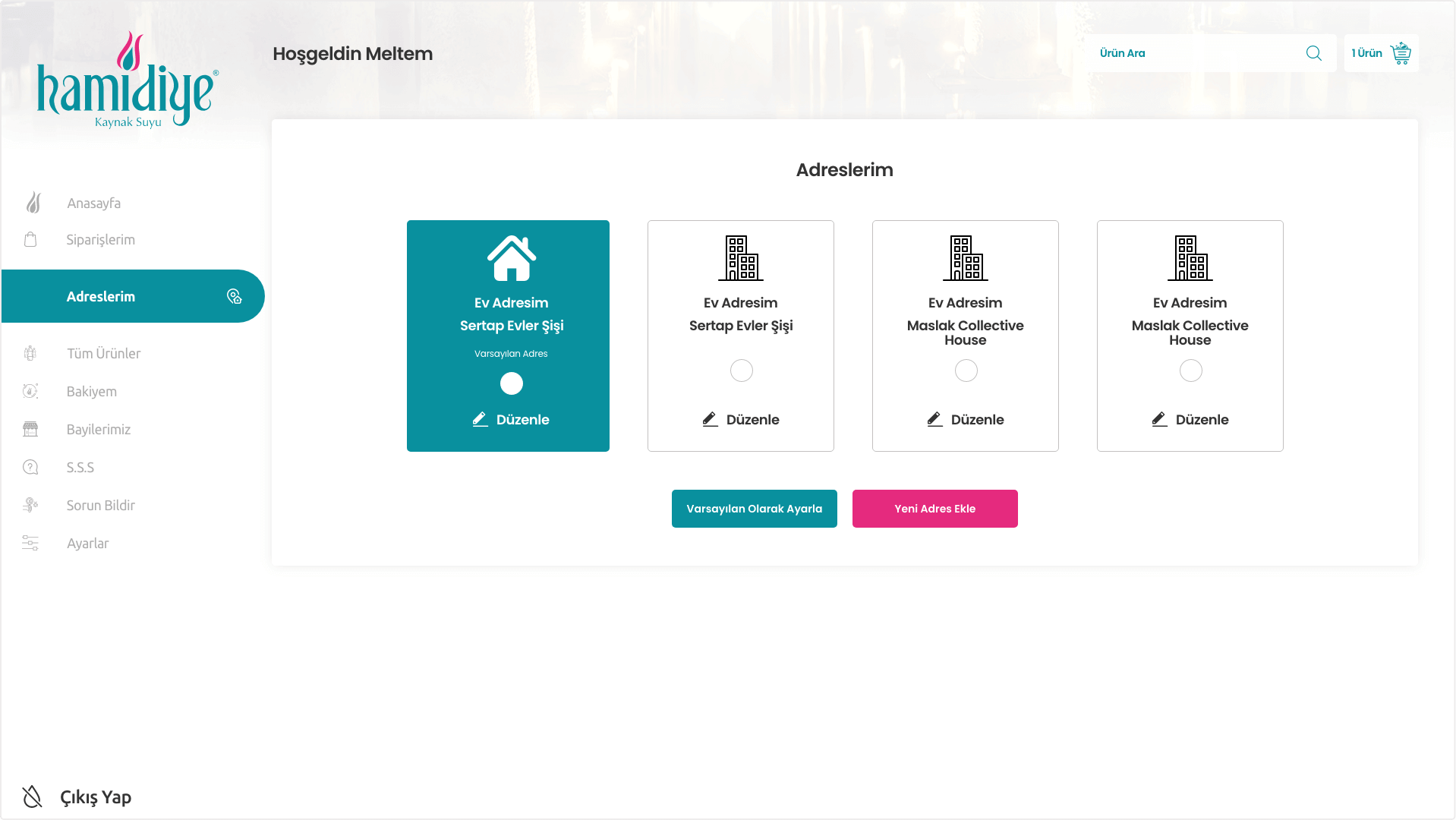This screenshot has width=1456, height=820.
Task: Click the Siparişlerim bag icon
Action: click(30, 240)
